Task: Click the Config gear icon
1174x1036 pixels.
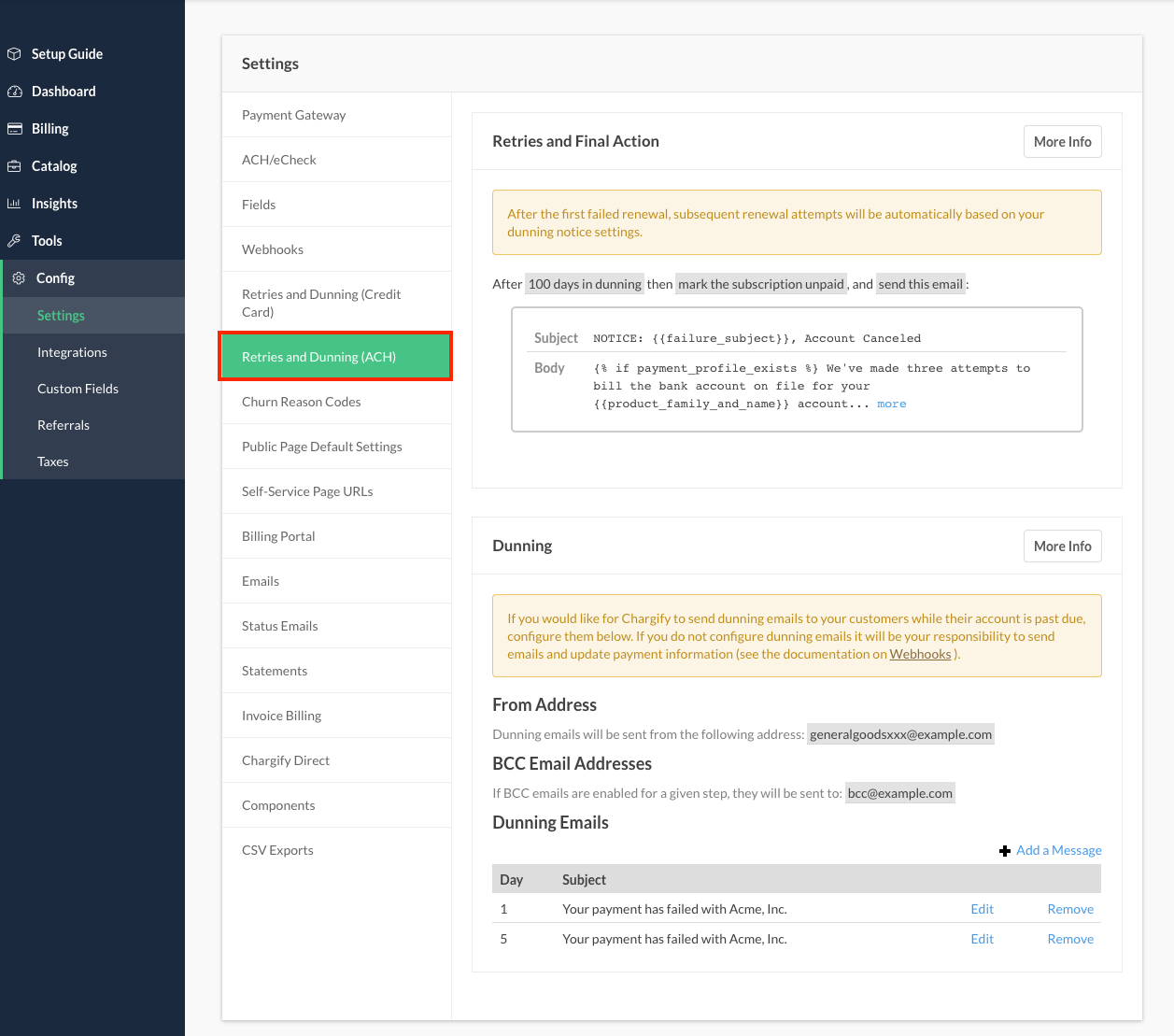Action: click(x=19, y=278)
